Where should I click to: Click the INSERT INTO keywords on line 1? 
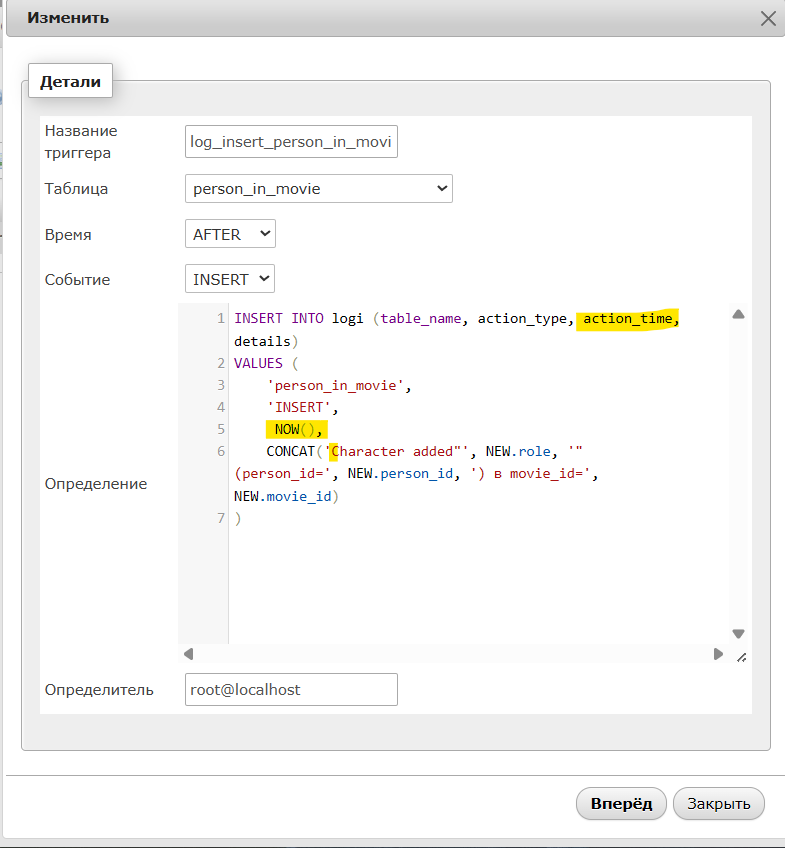278,318
